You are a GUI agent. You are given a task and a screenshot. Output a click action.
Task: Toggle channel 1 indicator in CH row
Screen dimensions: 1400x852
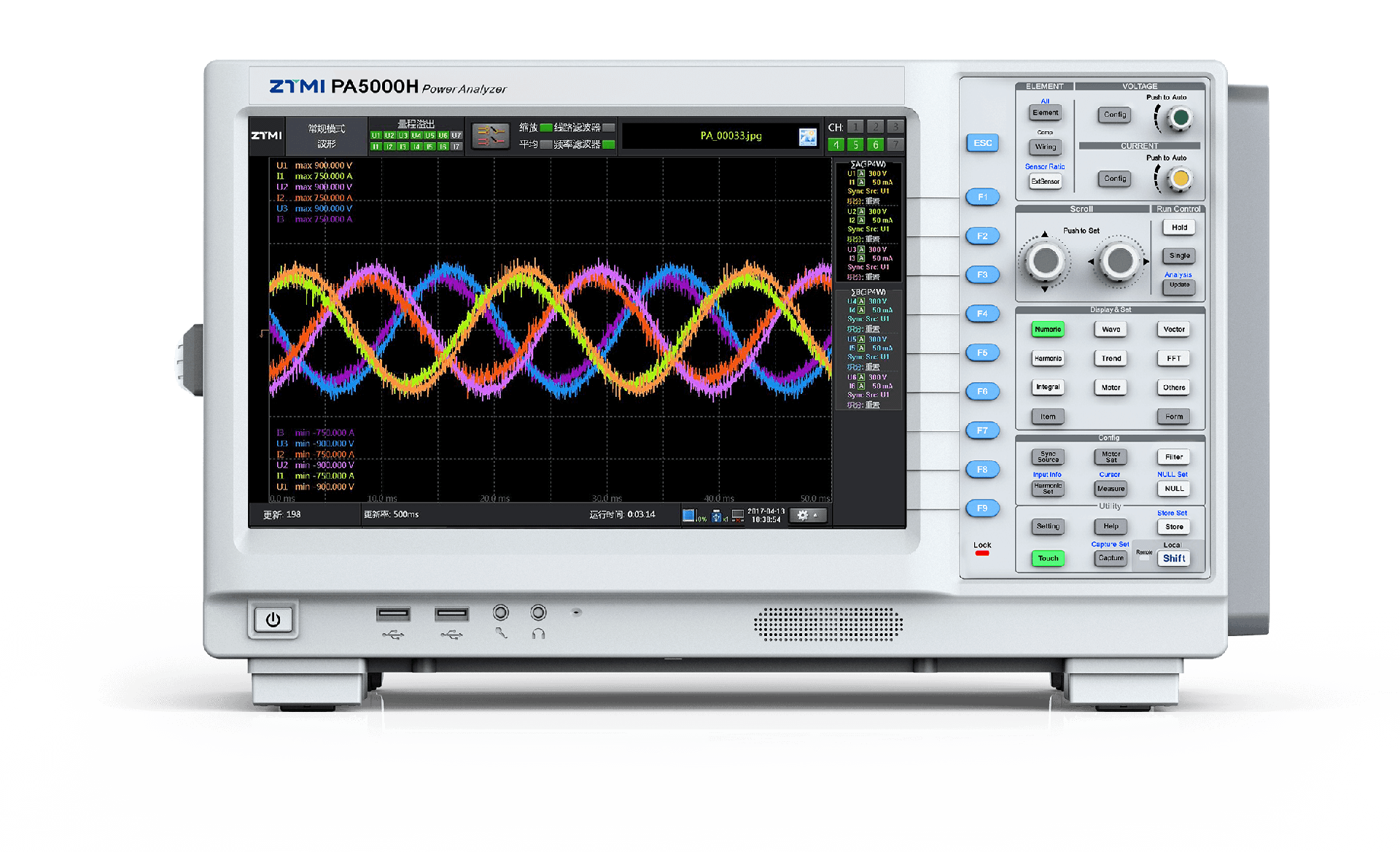click(856, 127)
